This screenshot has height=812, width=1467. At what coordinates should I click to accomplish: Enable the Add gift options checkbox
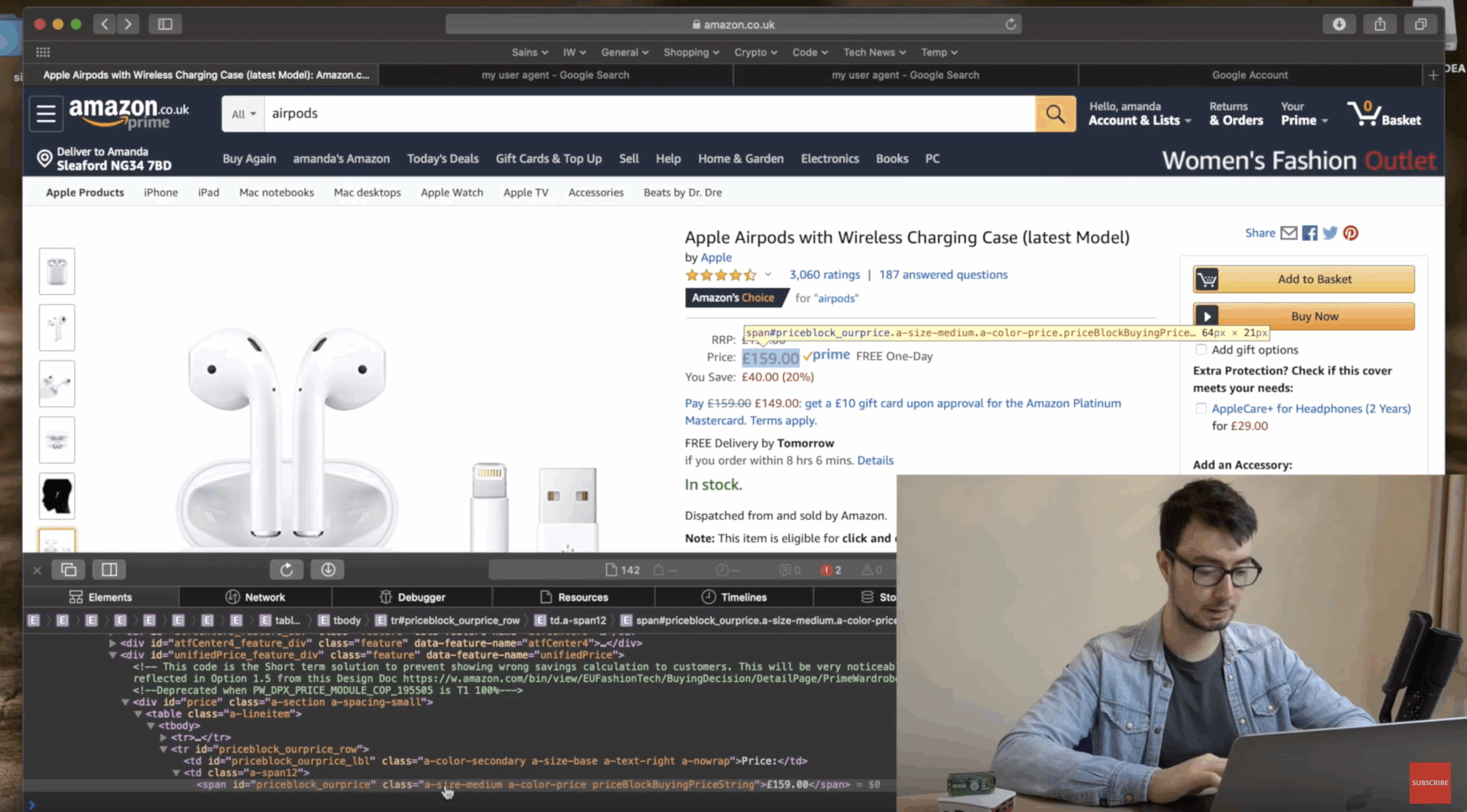1201,350
